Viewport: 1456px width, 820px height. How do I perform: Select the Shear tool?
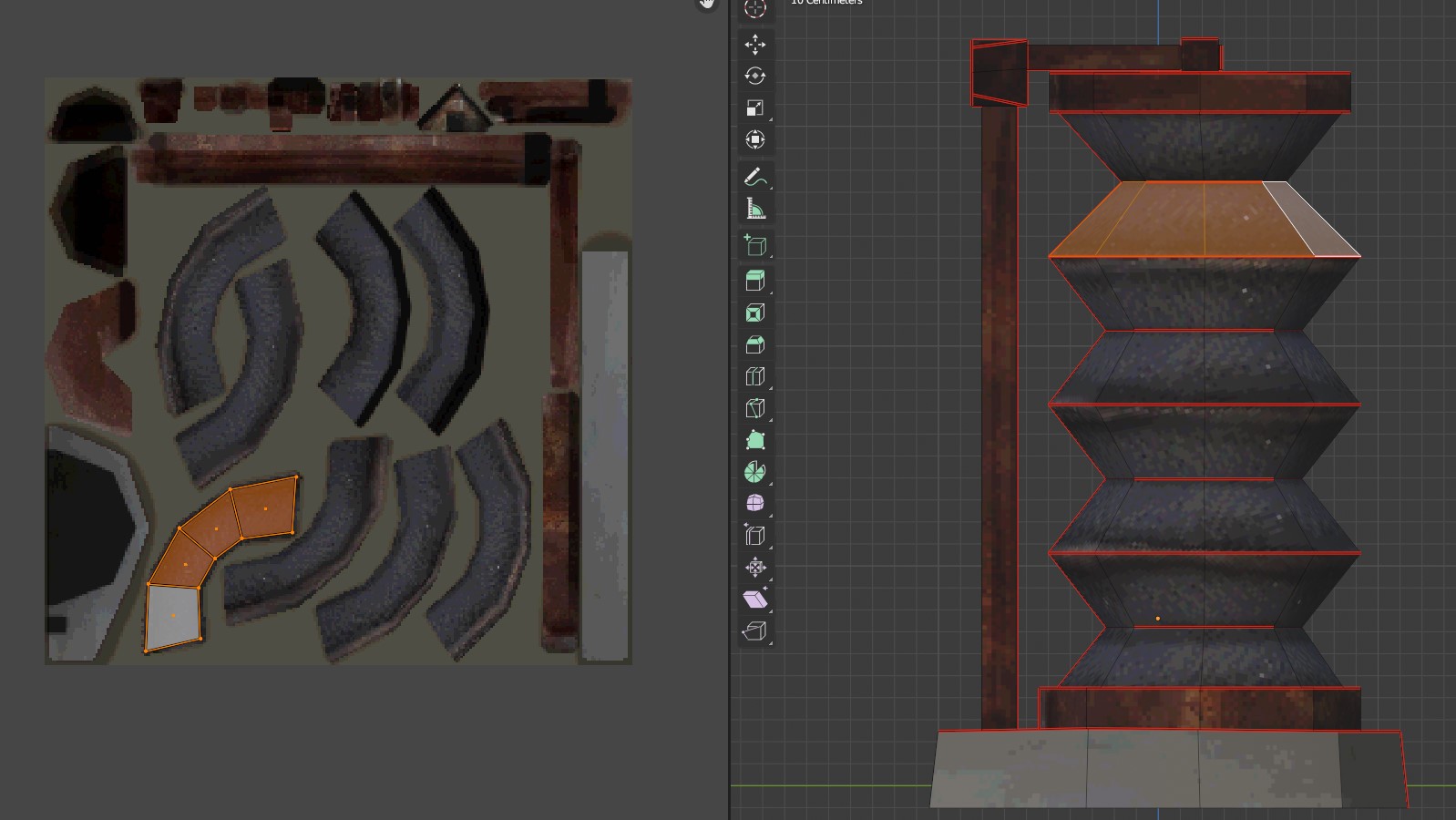coord(754,599)
